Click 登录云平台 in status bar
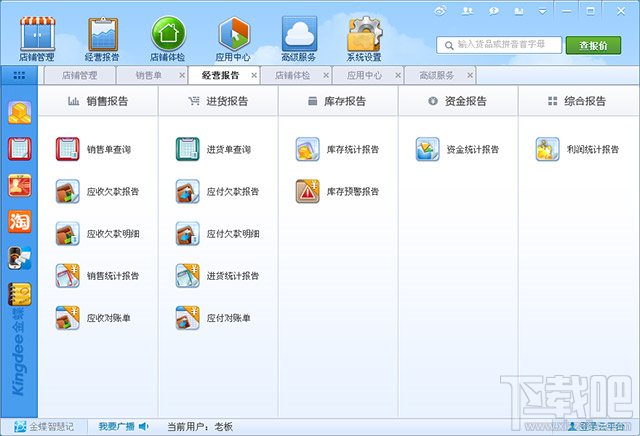Viewport: 640px width, 436px height. (598, 427)
